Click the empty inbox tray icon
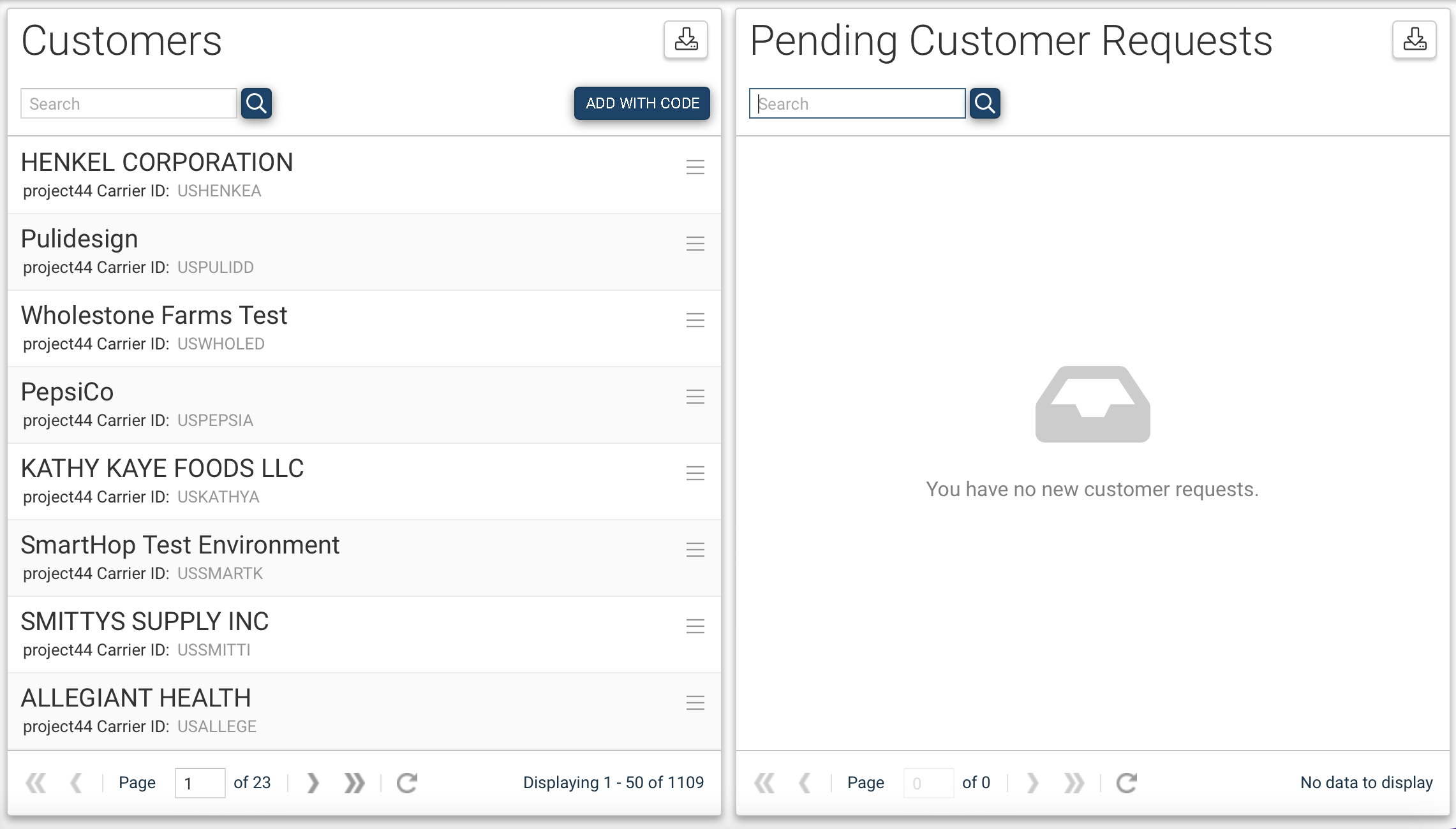The height and width of the screenshot is (829, 1456). tap(1092, 404)
